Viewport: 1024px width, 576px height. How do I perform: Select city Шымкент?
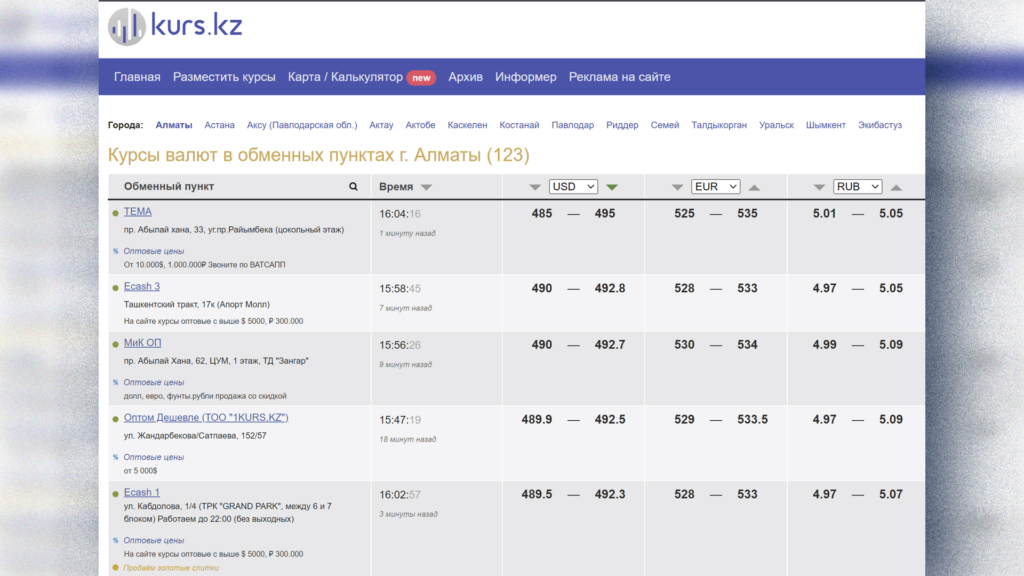[825, 125]
